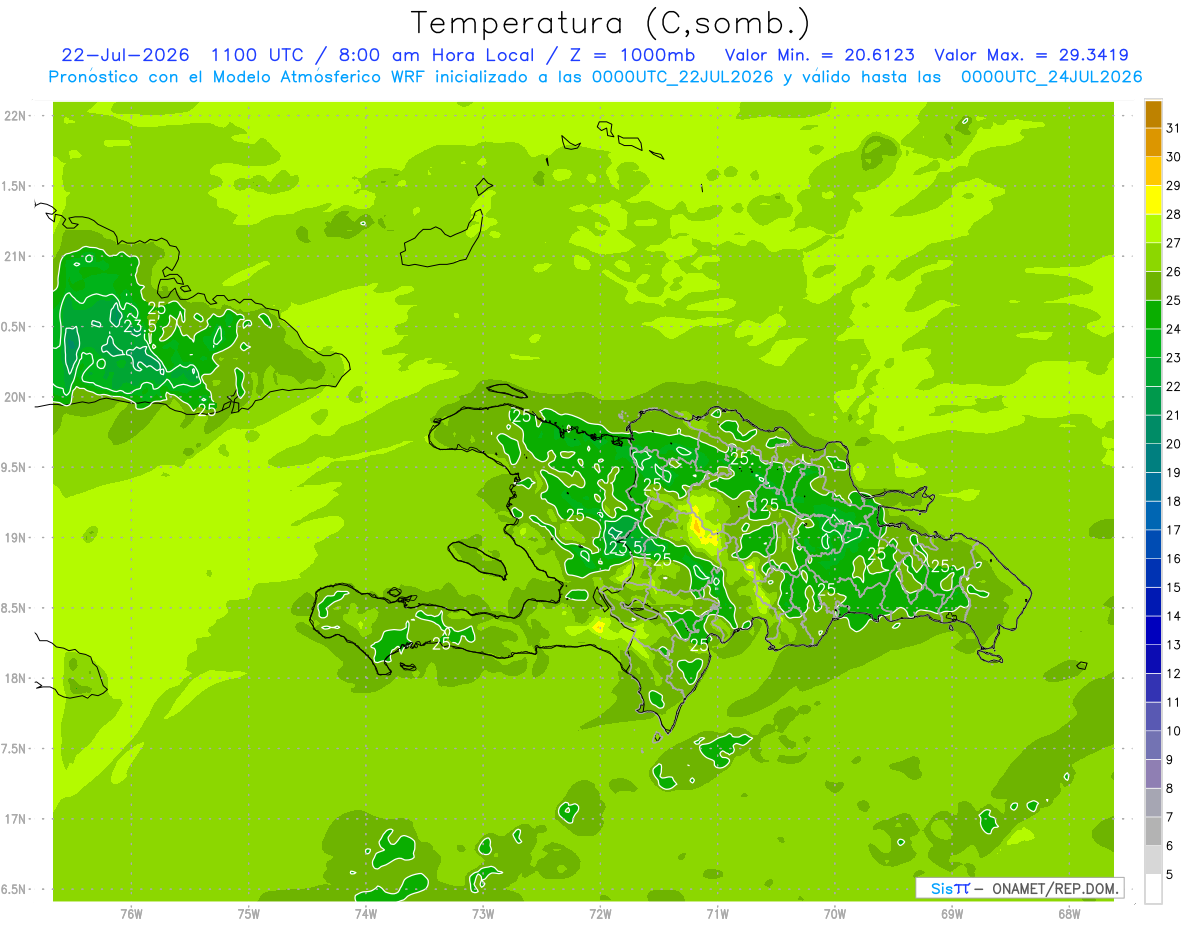Click the '19N' latitude label

16,538
